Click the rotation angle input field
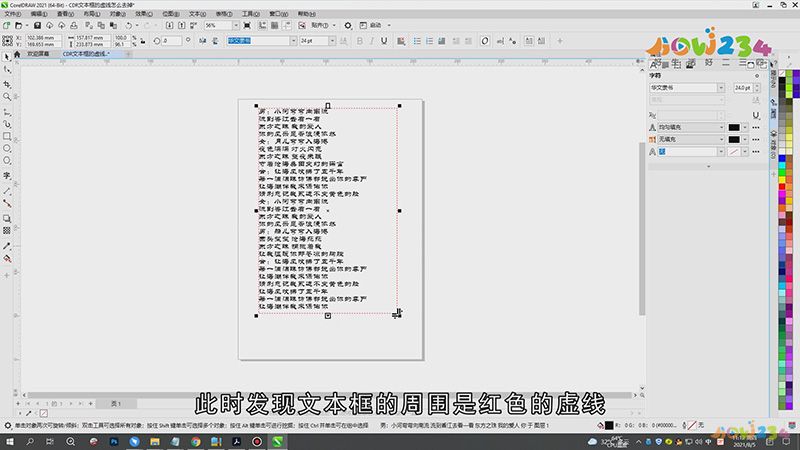The height and width of the screenshot is (450, 800). [x=171, y=41]
